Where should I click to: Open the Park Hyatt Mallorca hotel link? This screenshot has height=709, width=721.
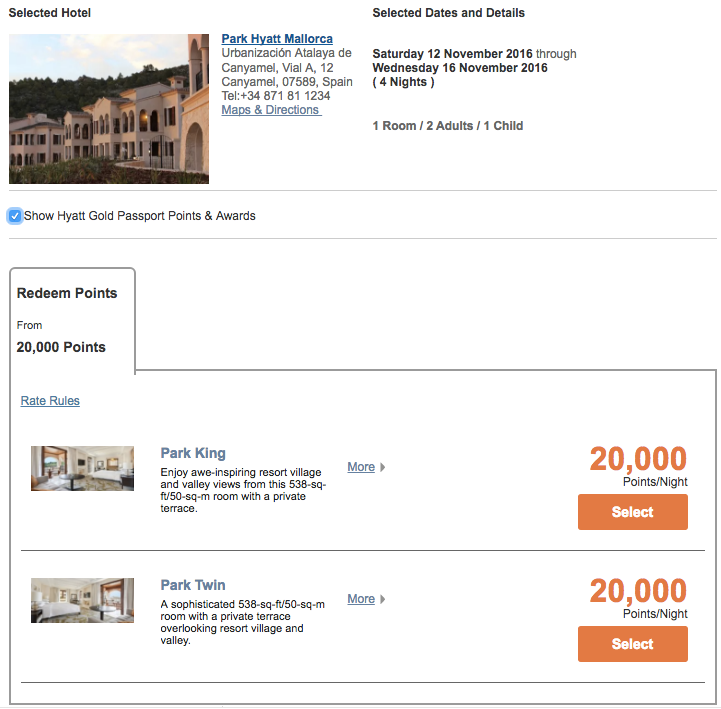[x=277, y=39]
